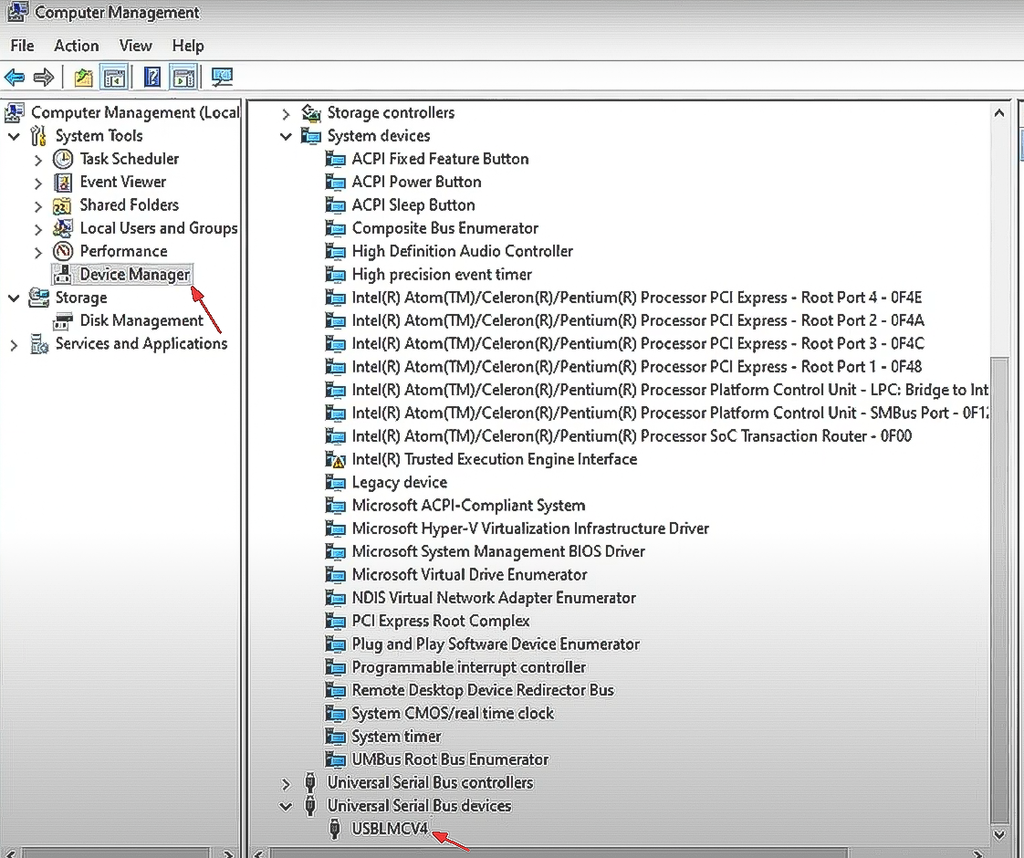The height and width of the screenshot is (858, 1024).
Task: Click Show/Hide Console Tree toolbar icon
Action: [x=115, y=78]
